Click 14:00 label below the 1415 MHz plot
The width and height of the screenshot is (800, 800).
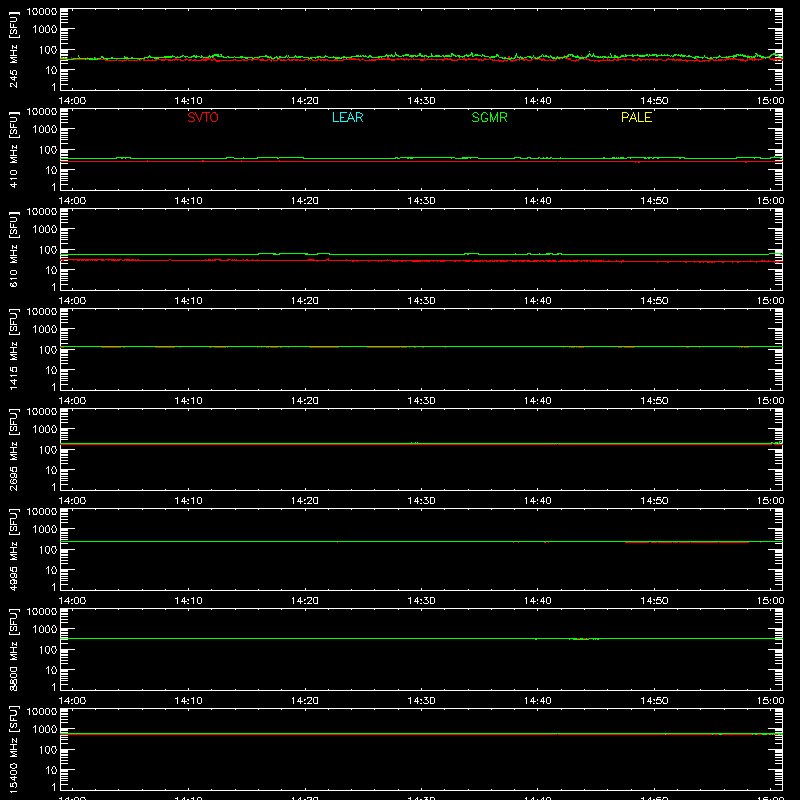click(x=72, y=401)
